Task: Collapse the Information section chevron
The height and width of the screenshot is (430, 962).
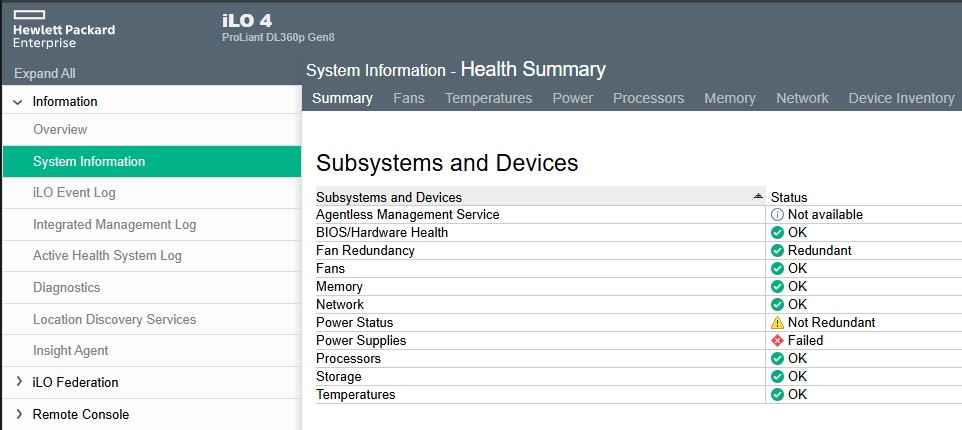Action: click(18, 102)
